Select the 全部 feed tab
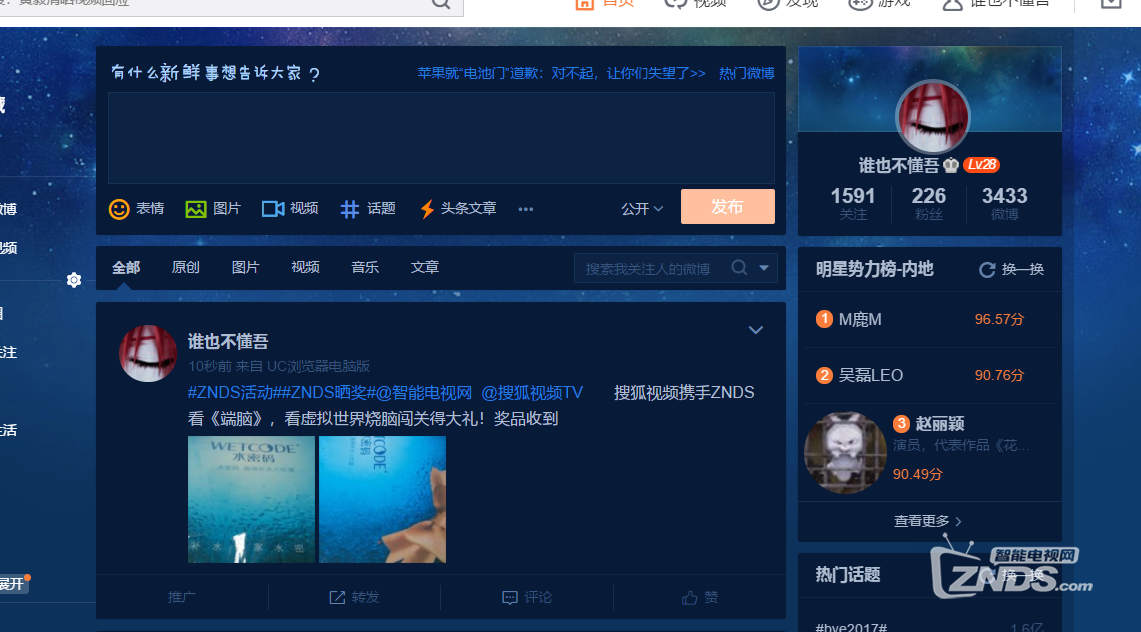Screen dimensions: 1141x632 click(126, 268)
